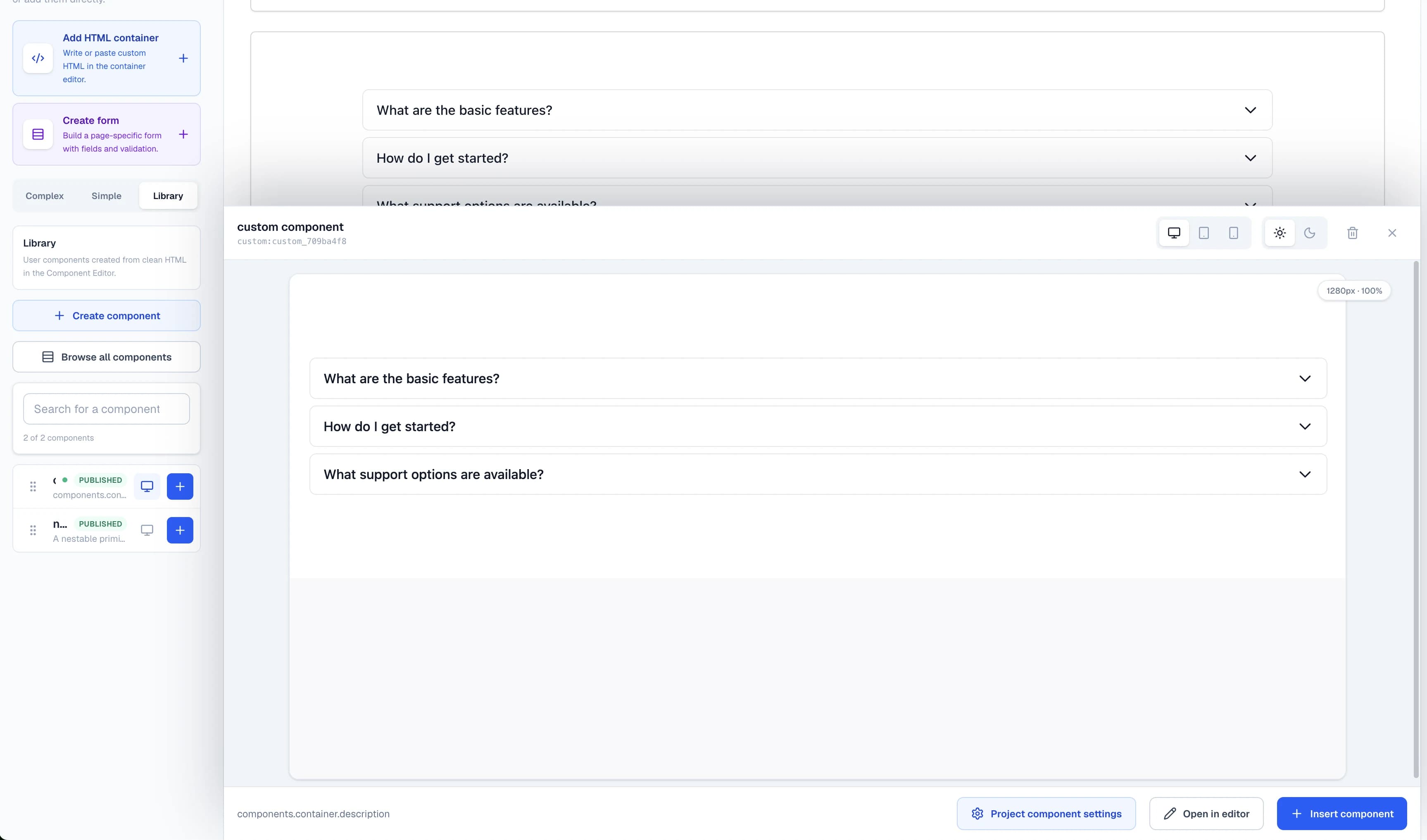
Task: Expand 'What are the basic features?' on page canvas
Action: point(817,110)
